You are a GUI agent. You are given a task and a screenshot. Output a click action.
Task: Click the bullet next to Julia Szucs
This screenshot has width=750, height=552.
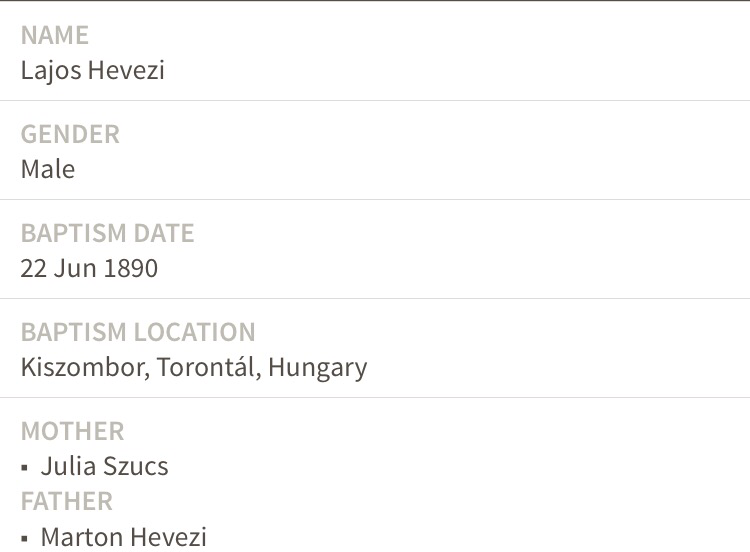pyautogui.click(x=25, y=467)
